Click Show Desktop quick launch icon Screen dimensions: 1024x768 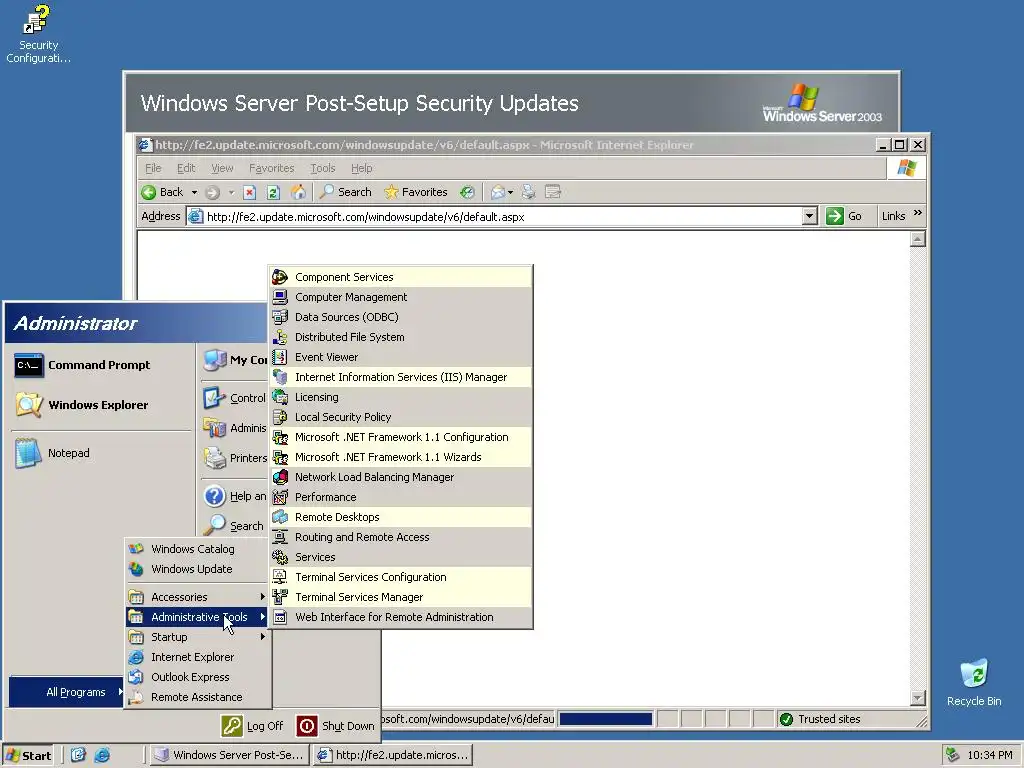pos(78,755)
